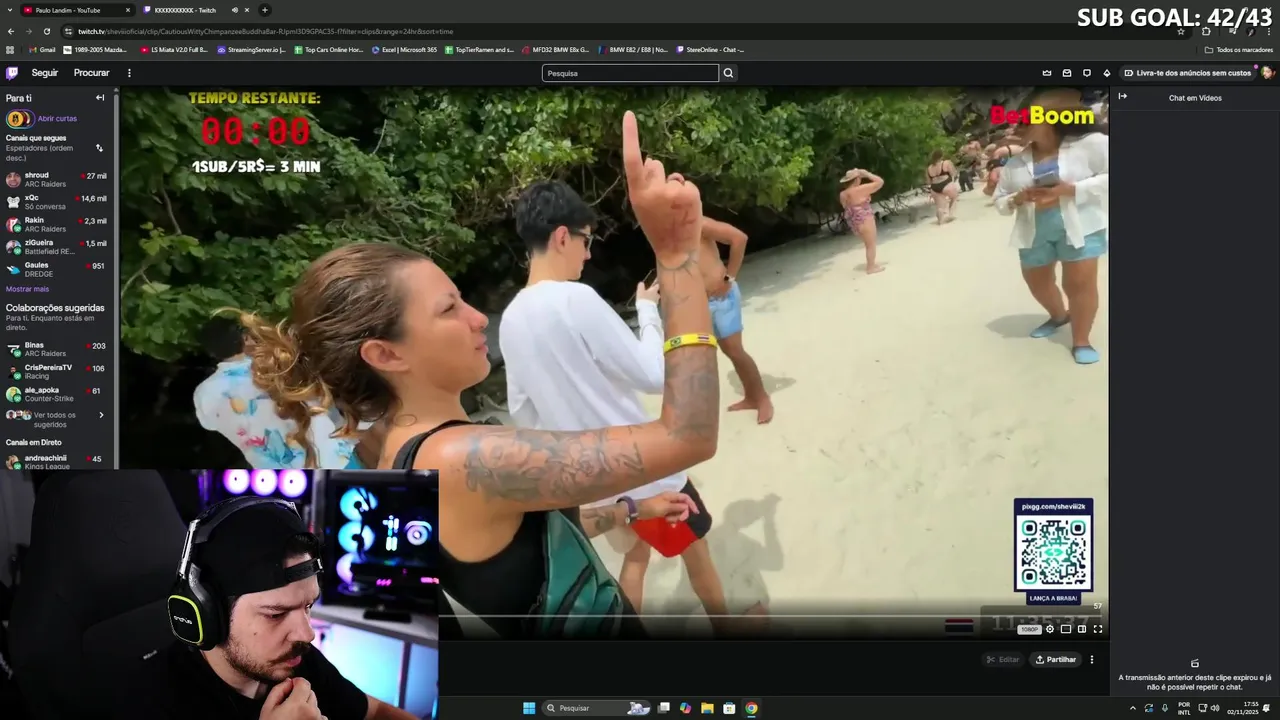Open xQc's channel

56,202
